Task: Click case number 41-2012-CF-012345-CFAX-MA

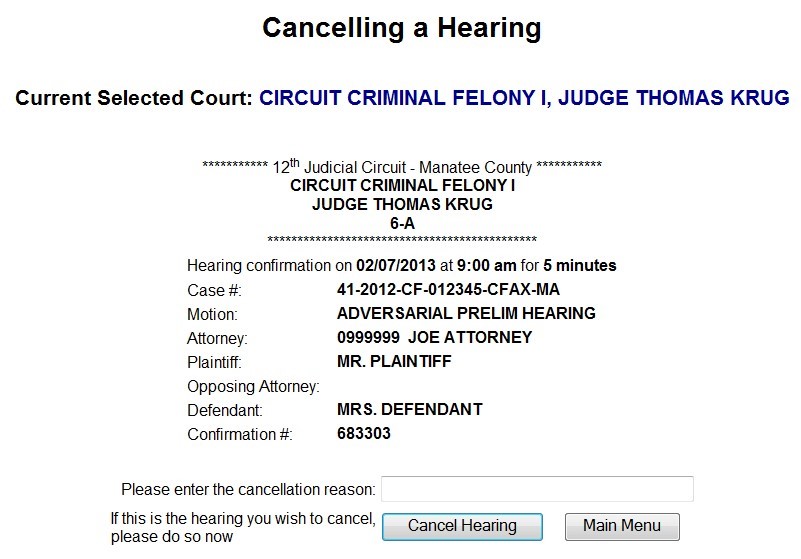Action: [x=449, y=290]
